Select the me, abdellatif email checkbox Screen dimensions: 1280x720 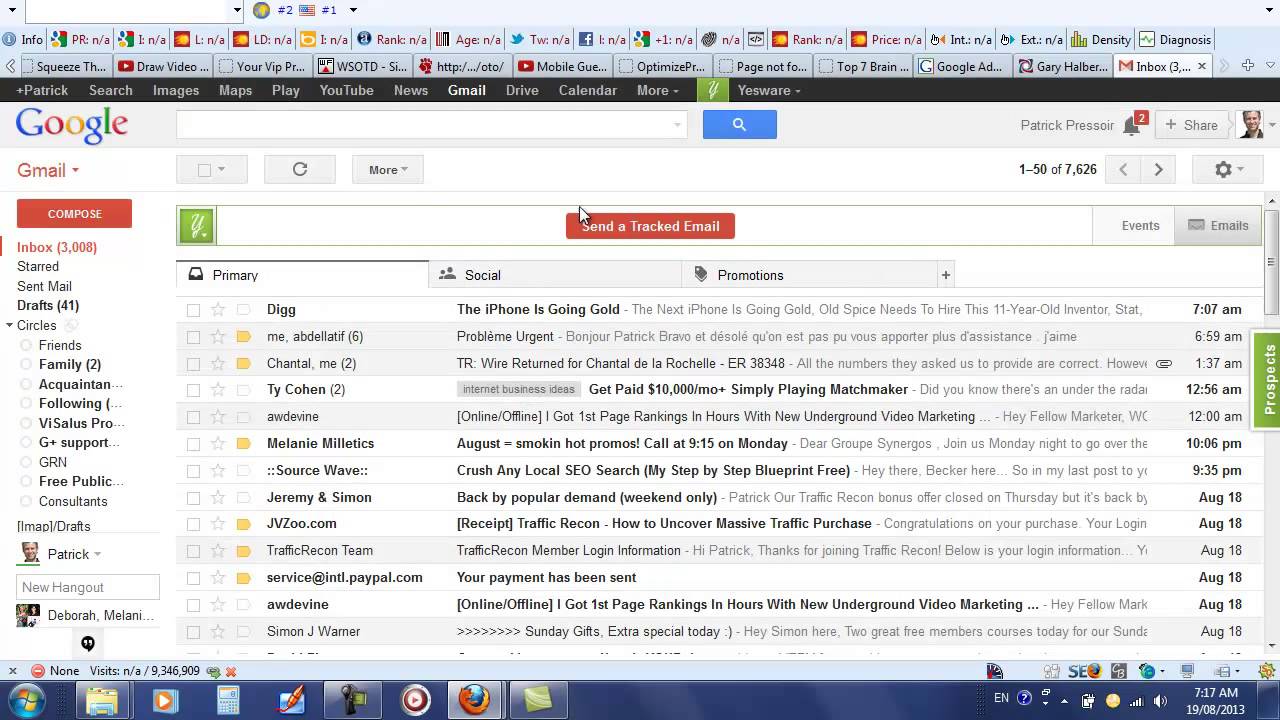[193, 337]
